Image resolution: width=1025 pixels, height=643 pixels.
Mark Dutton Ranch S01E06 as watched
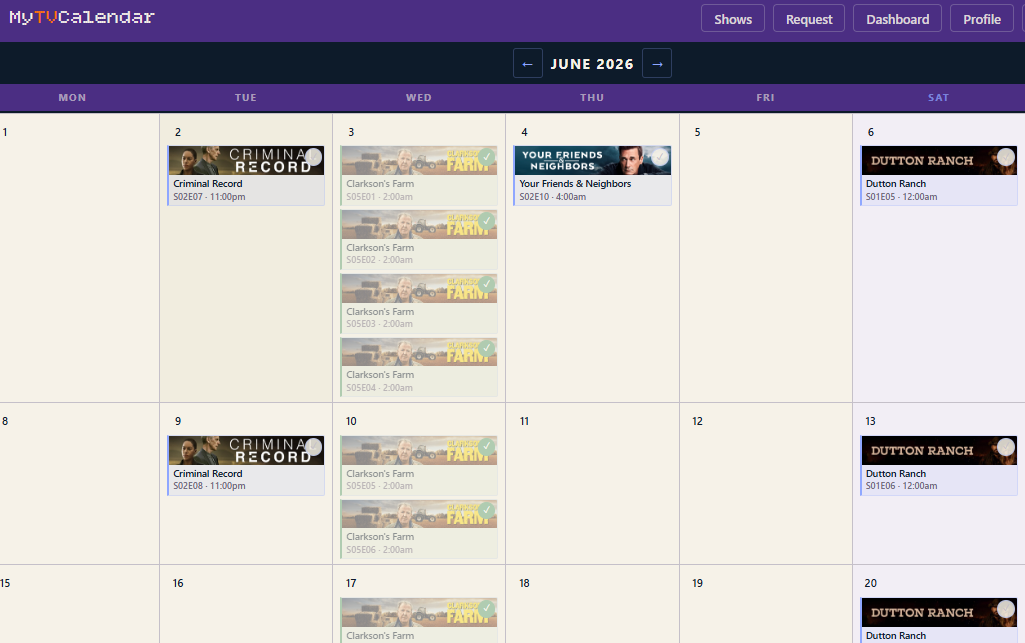click(x=1006, y=447)
